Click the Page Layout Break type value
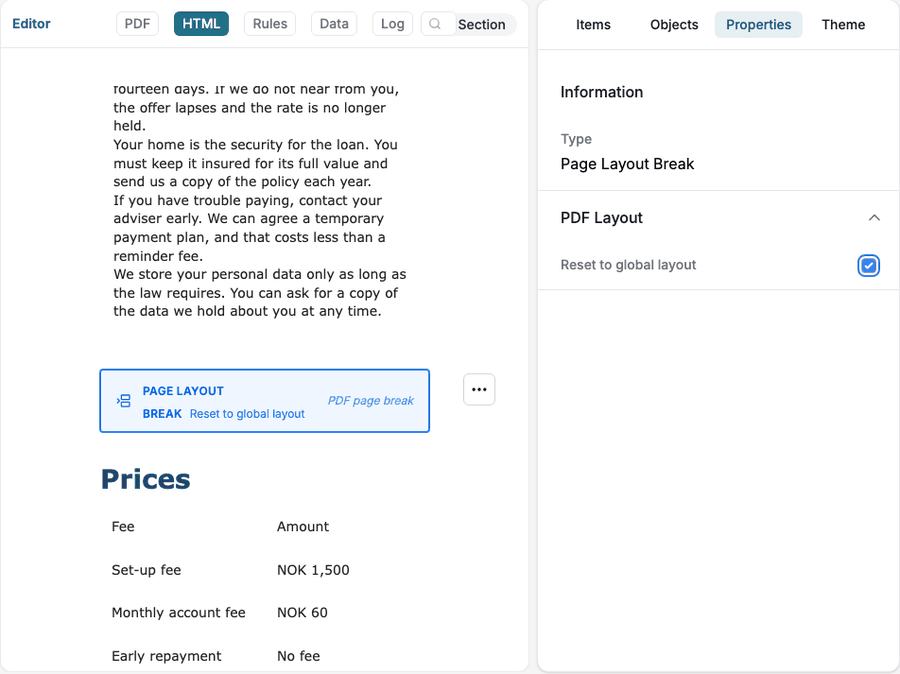The width and height of the screenshot is (900, 674). coord(627,164)
